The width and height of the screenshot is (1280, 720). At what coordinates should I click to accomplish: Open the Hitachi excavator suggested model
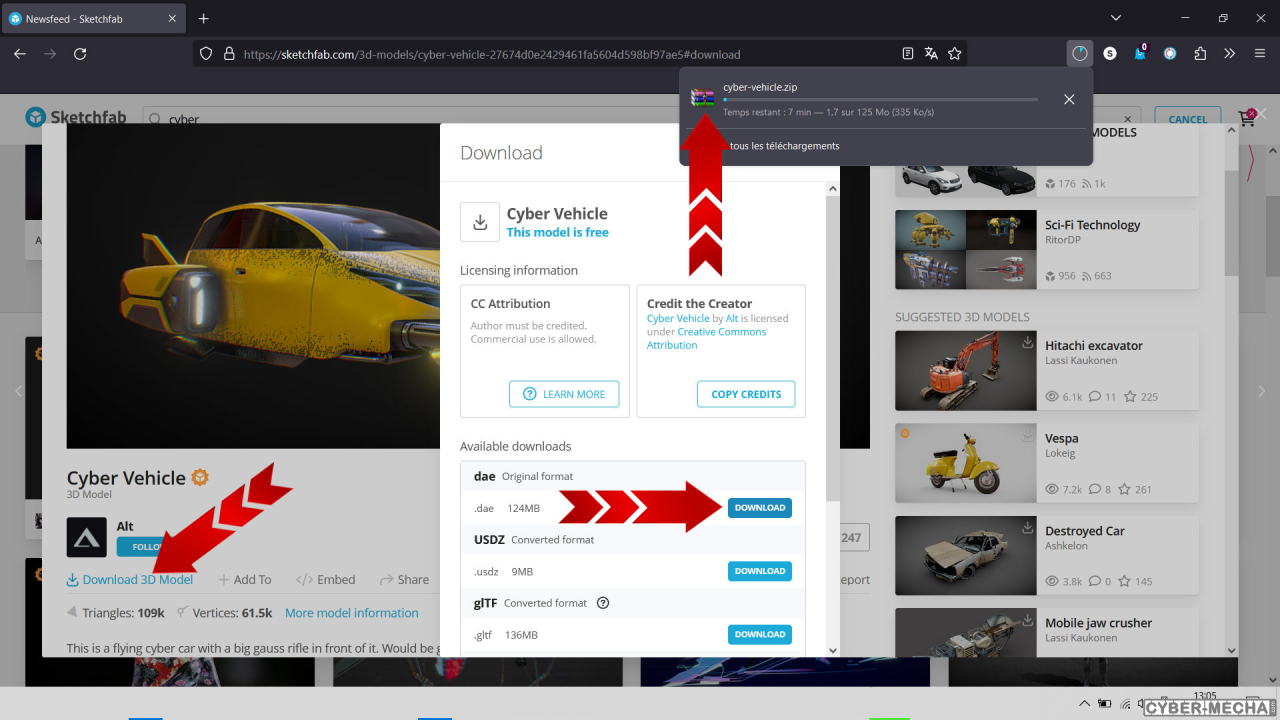pos(1046,370)
